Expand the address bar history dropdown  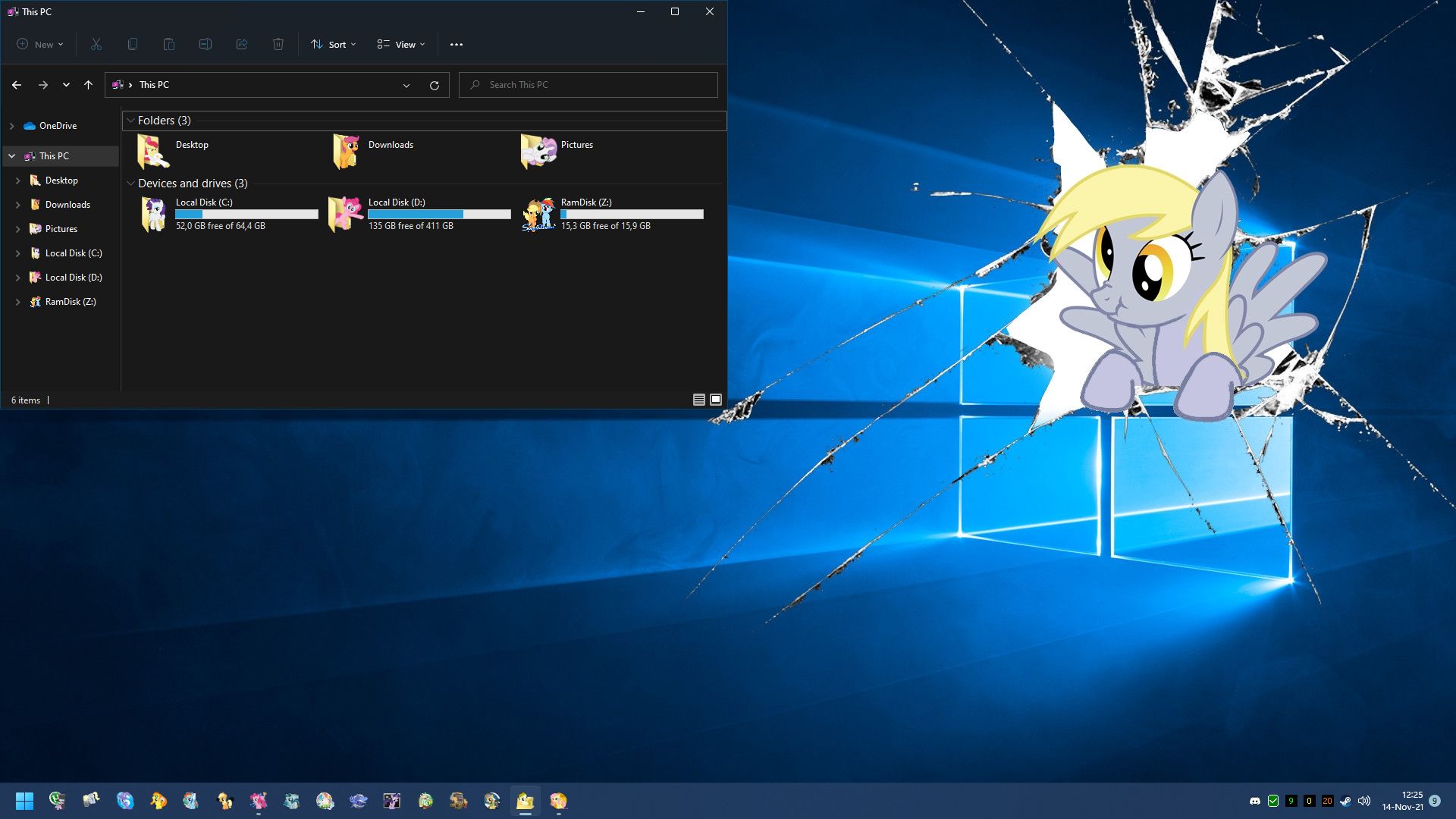406,85
